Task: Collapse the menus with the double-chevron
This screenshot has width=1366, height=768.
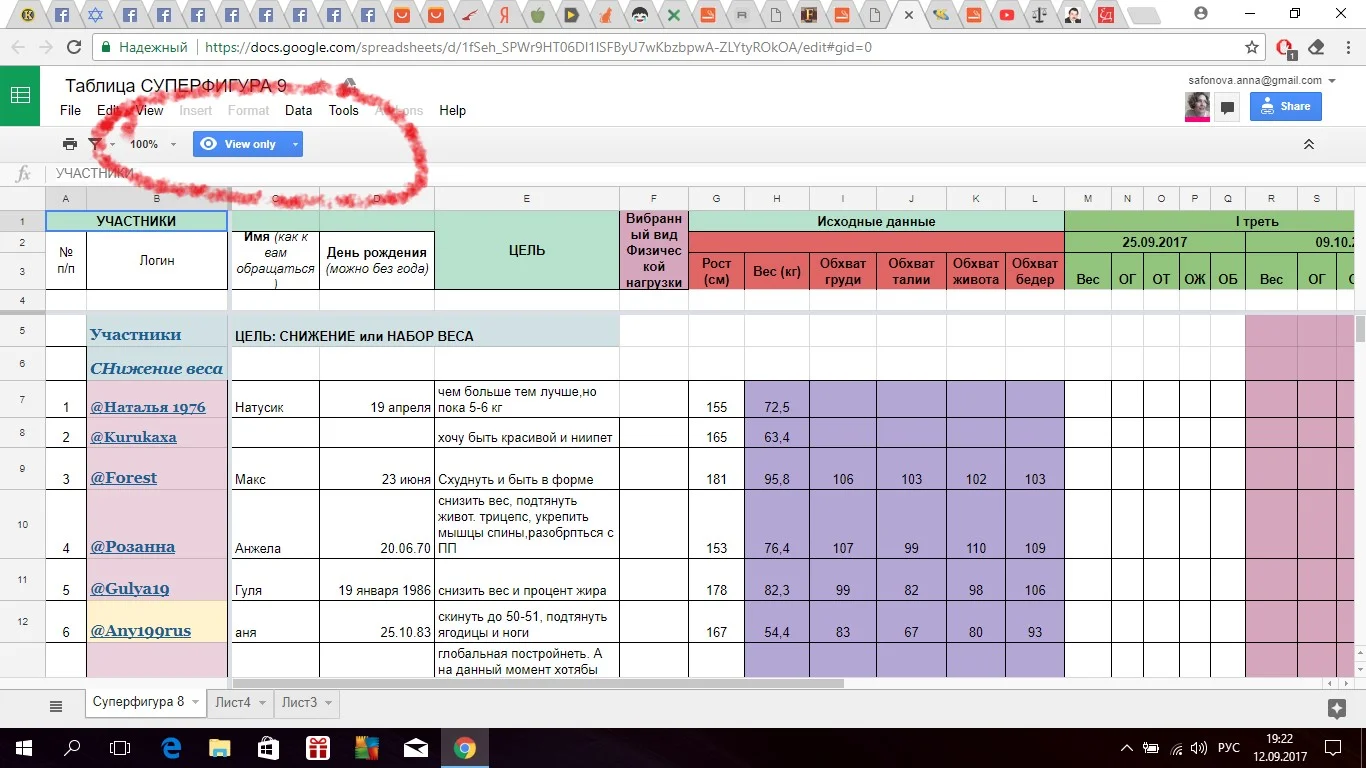Action: click(x=1308, y=144)
